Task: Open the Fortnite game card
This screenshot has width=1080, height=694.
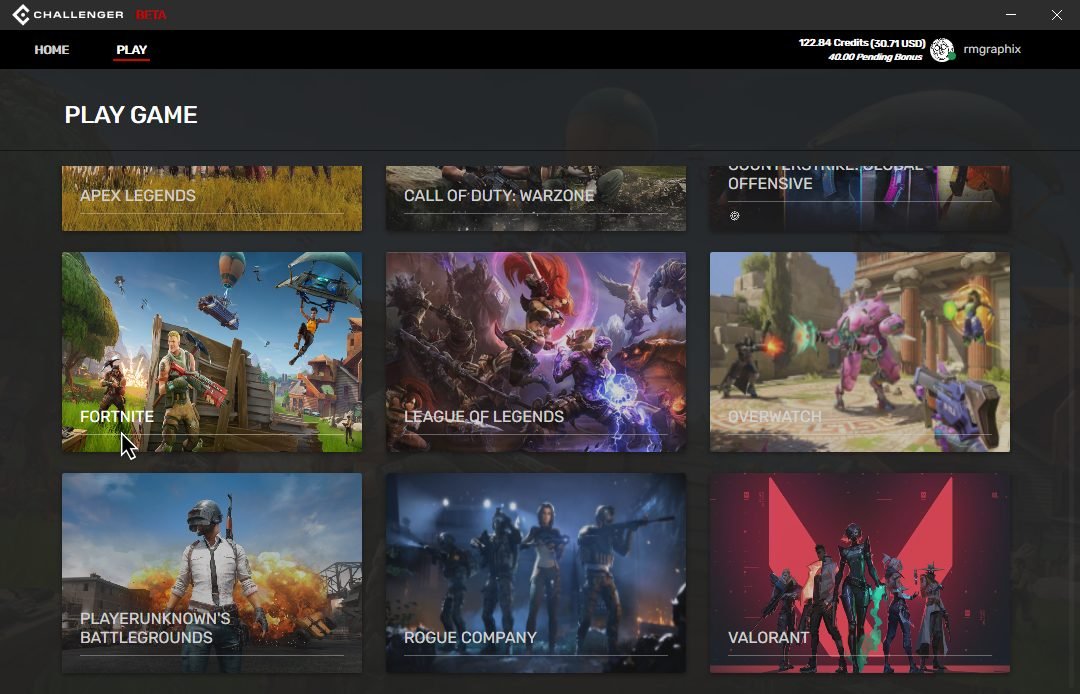Action: pyautogui.click(x=212, y=352)
